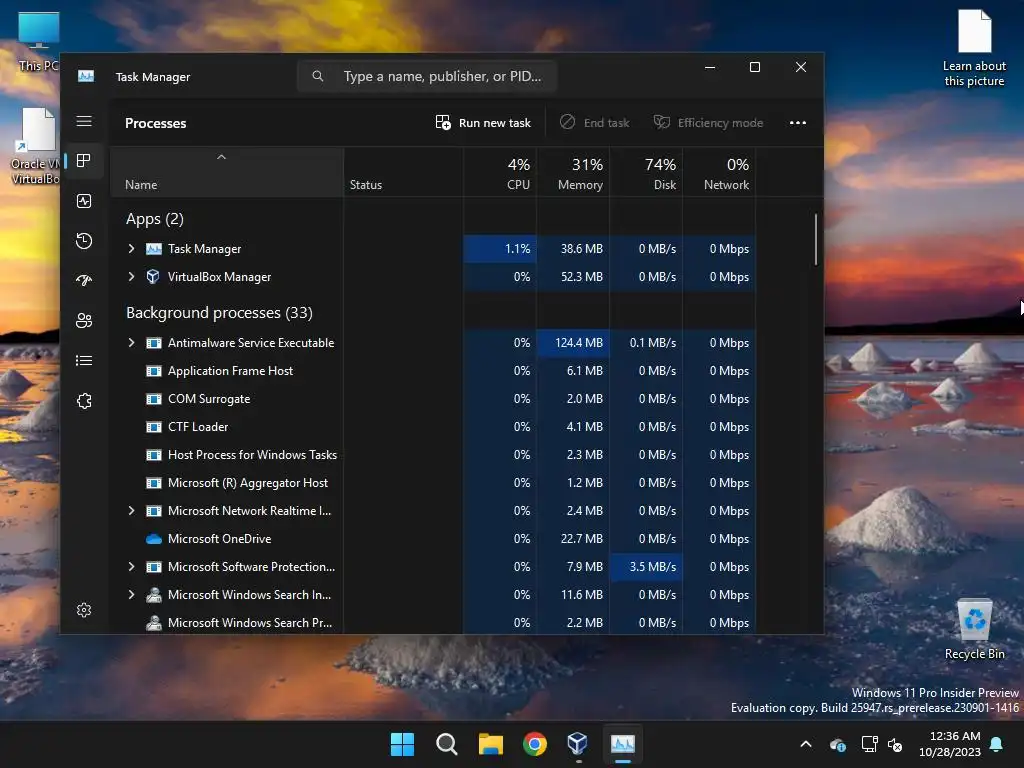The height and width of the screenshot is (768, 1024).
Task: Open Task Manager Settings gear icon
Action: pos(84,610)
